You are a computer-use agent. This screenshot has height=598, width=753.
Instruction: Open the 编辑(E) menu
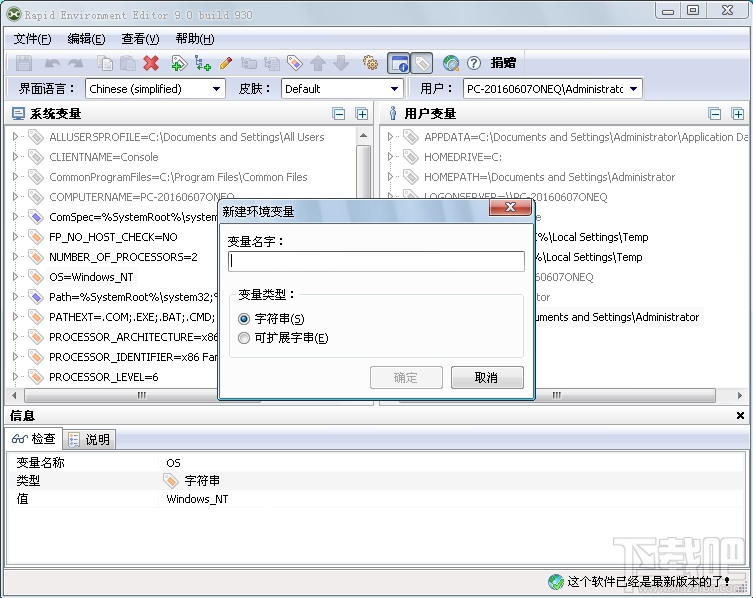[86, 39]
